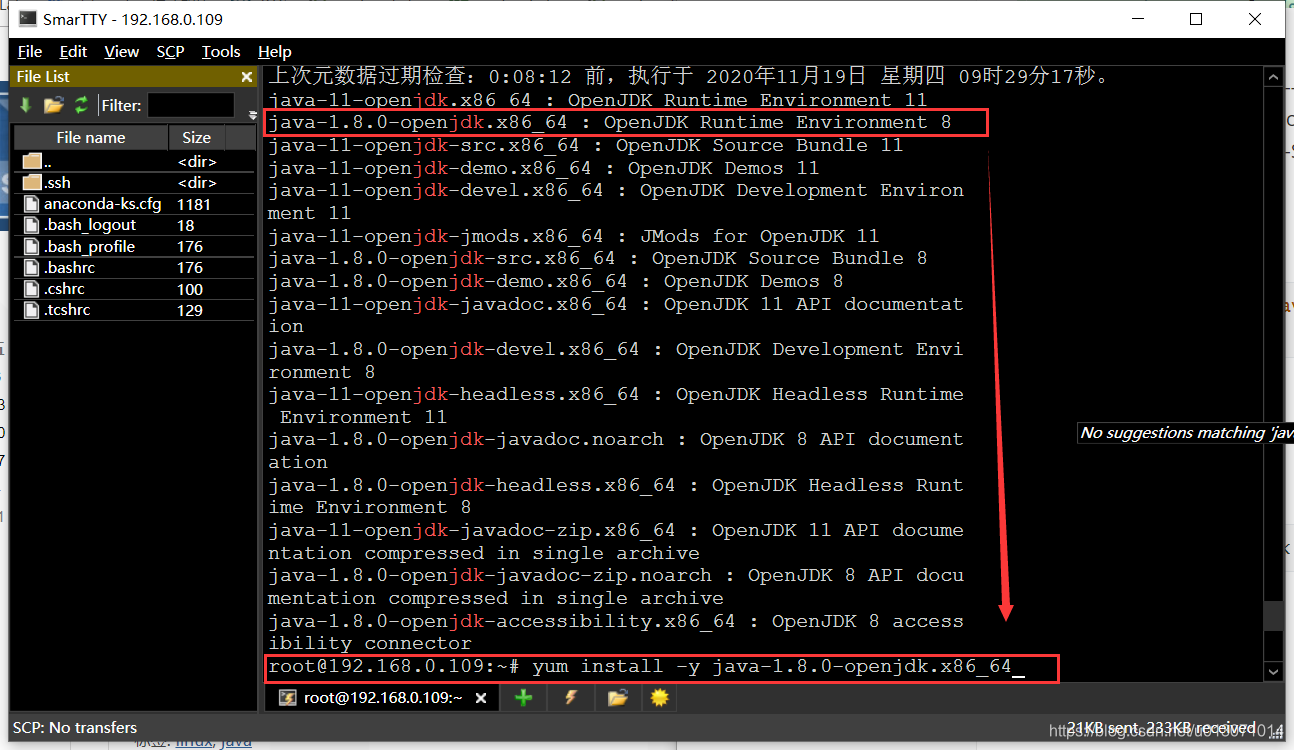The width and height of the screenshot is (1294, 750).
Task: Click the open folder icon in File List toolbar
Action: tap(54, 105)
